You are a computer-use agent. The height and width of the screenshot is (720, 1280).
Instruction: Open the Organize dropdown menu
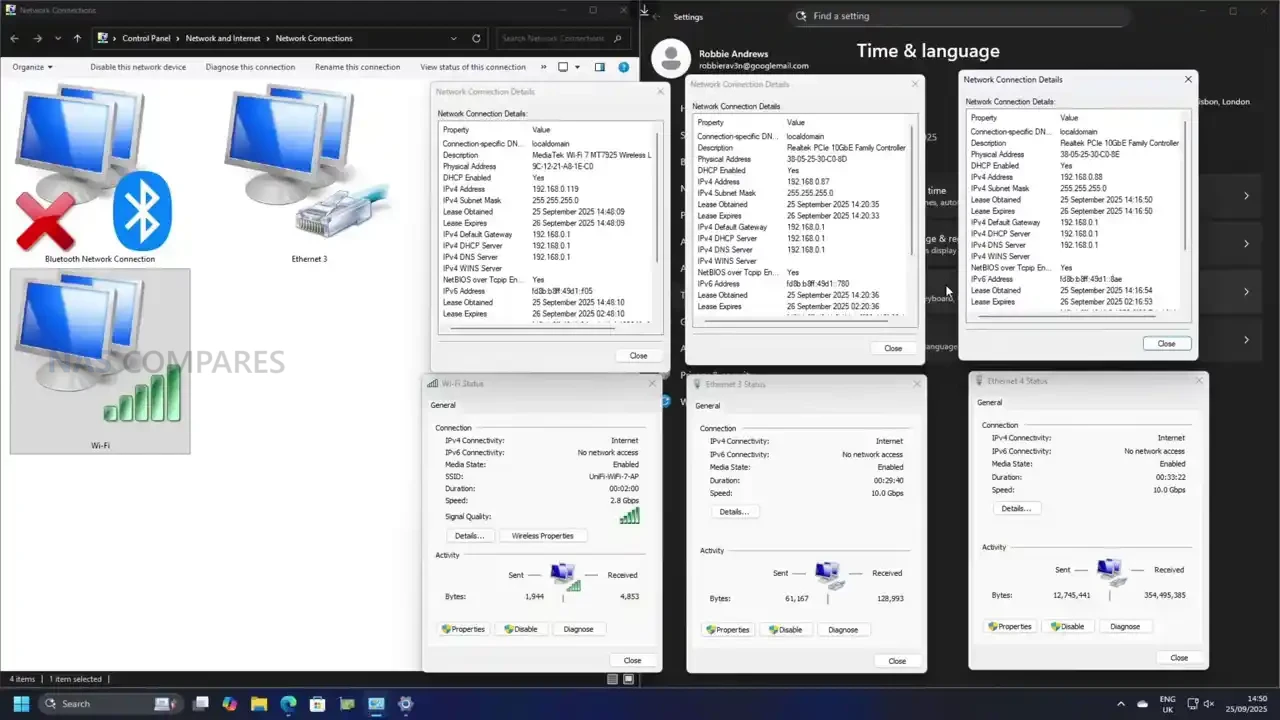pos(32,67)
